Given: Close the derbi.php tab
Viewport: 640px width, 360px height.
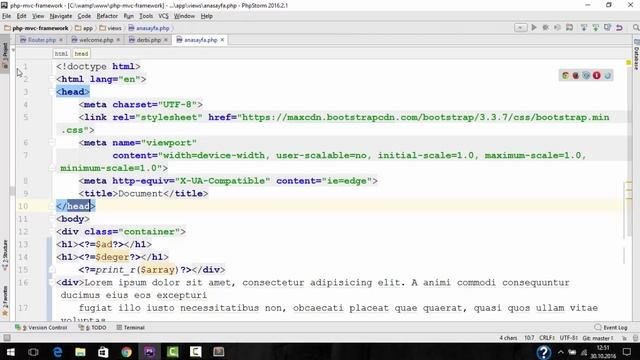Looking at the screenshot, I should point(166,40).
